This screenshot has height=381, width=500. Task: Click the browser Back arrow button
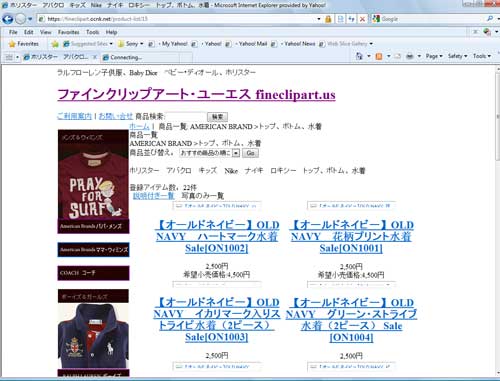point(7,19)
